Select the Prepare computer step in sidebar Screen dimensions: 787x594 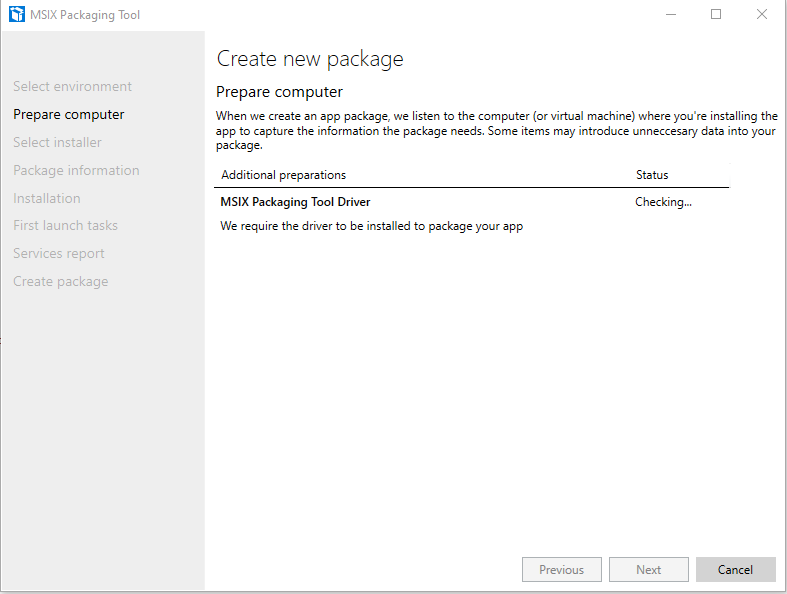(x=69, y=115)
